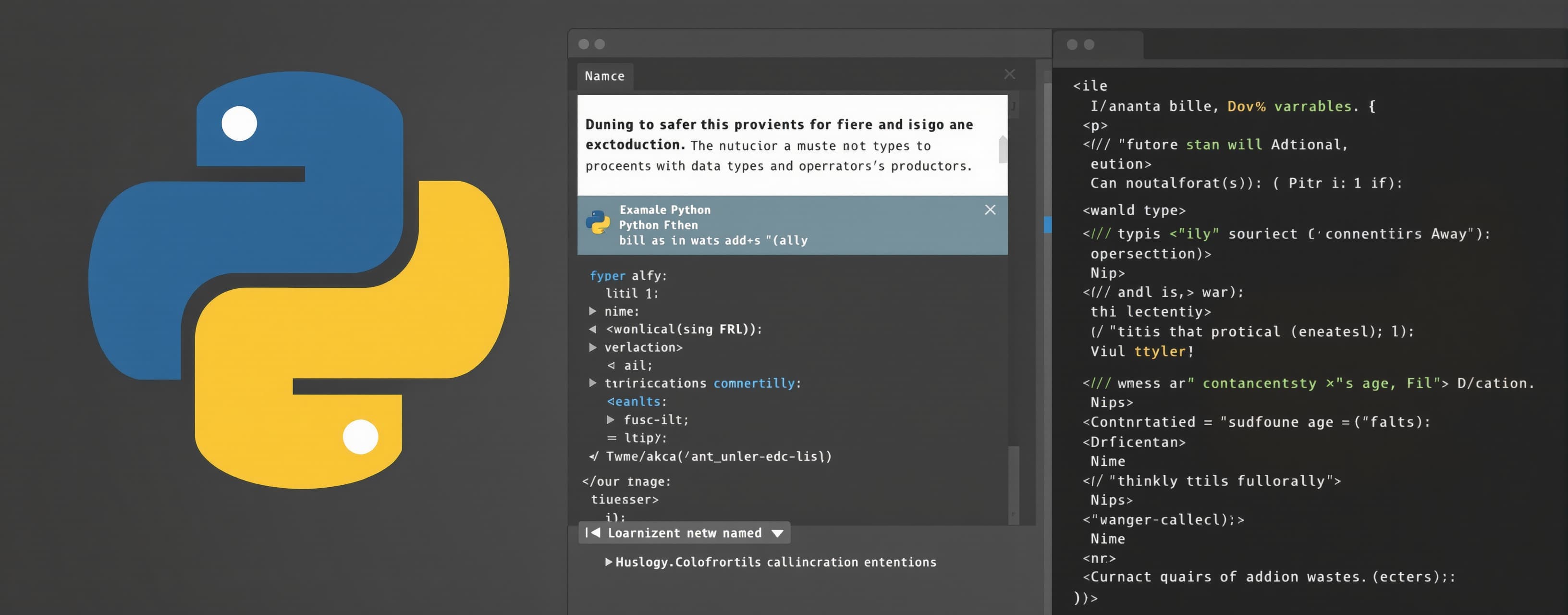Toggle the arrow beside "ail;"
Screen dimensions: 1568x615
click(611, 365)
